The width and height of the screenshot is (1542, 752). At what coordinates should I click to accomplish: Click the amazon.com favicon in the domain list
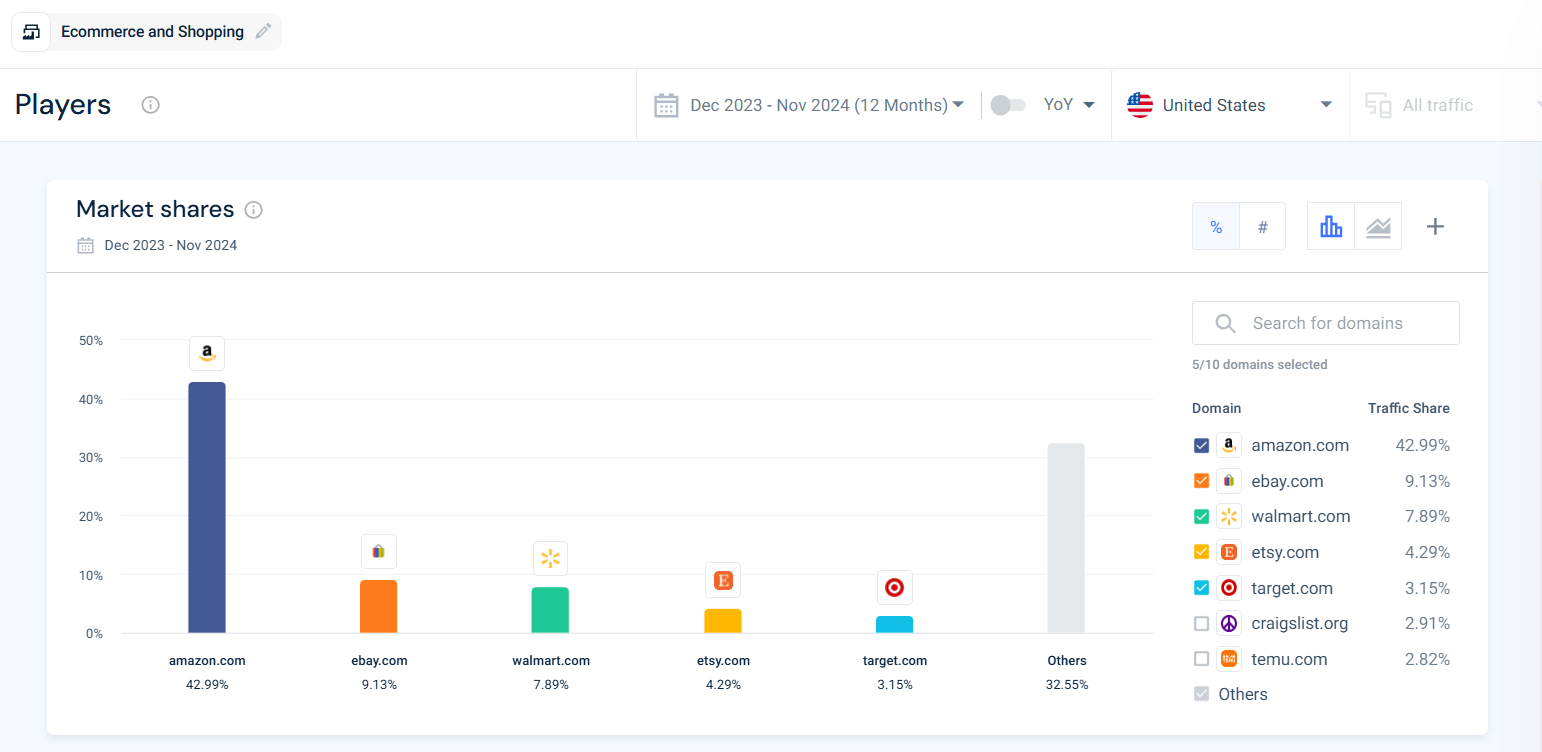tap(1229, 445)
